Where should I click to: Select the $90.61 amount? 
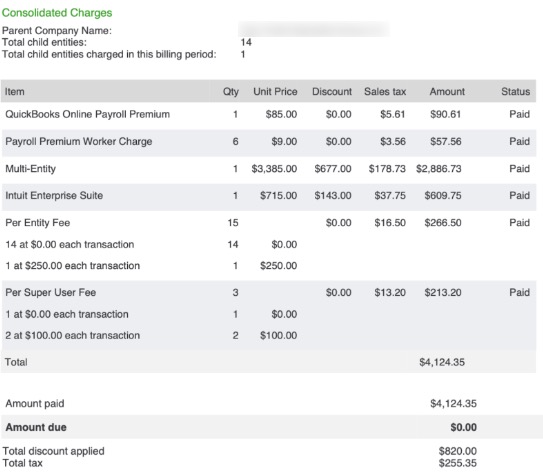pos(446,114)
